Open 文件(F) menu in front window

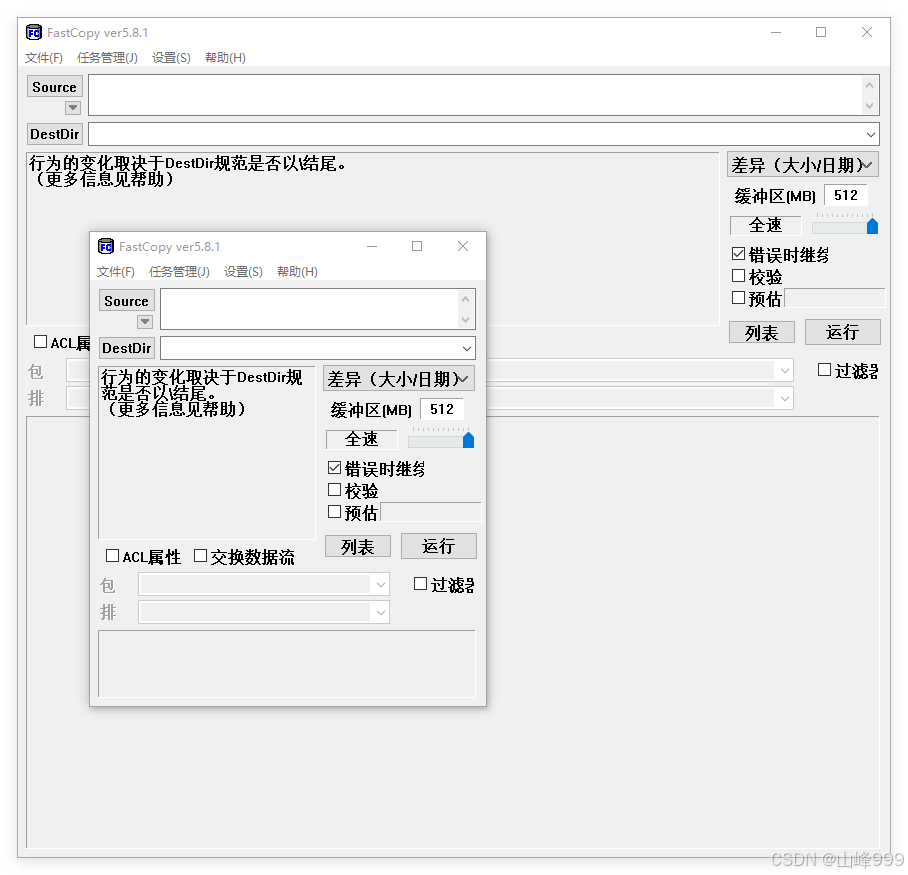[x=115, y=272]
